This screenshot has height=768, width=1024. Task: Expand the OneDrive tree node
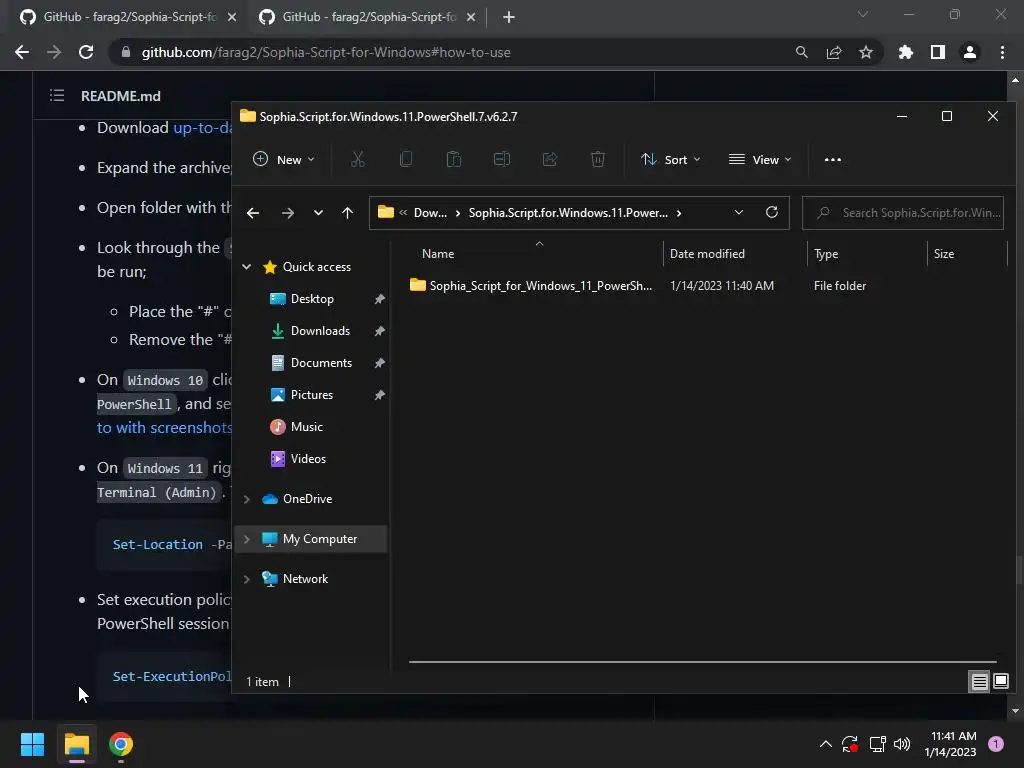tap(247, 500)
